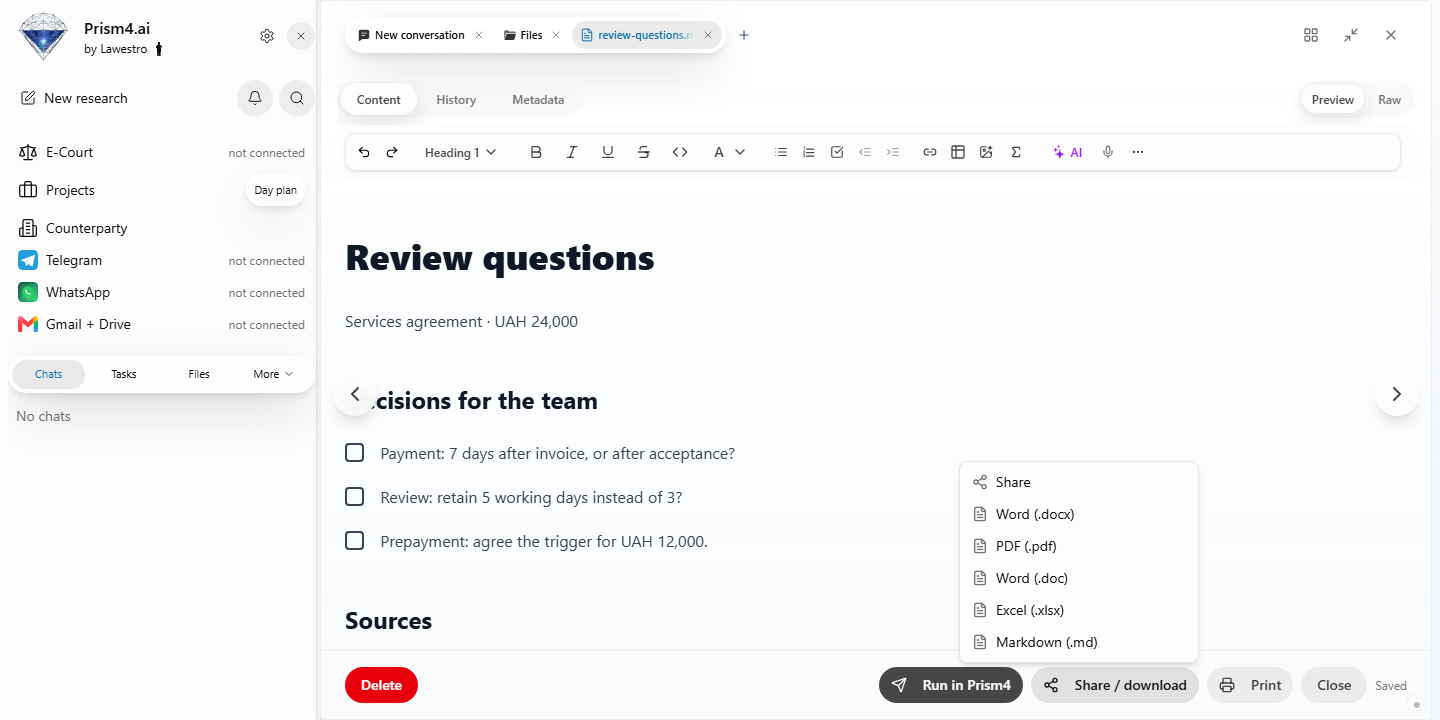Expand the More sidebar dropdown

[x=273, y=374]
